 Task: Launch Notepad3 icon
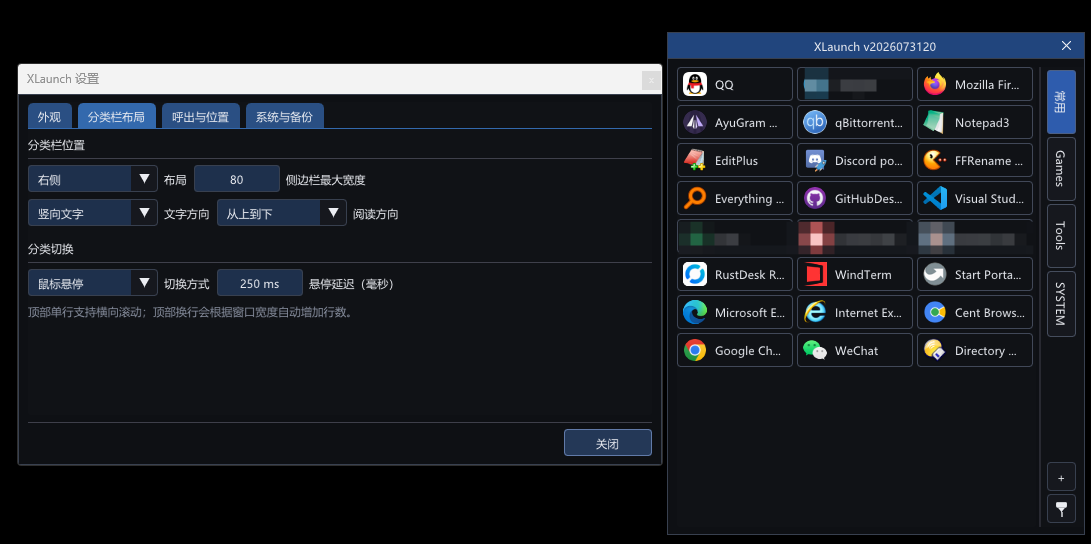tap(934, 122)
